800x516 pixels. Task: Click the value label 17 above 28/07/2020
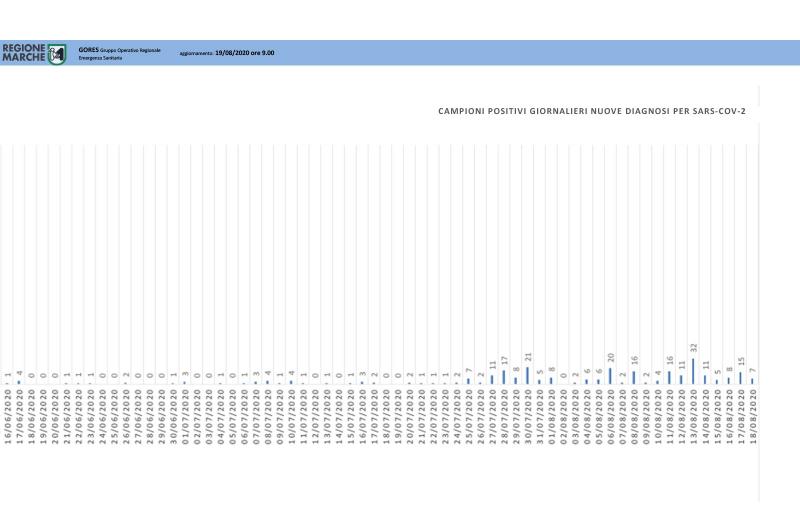pos(504,360)
